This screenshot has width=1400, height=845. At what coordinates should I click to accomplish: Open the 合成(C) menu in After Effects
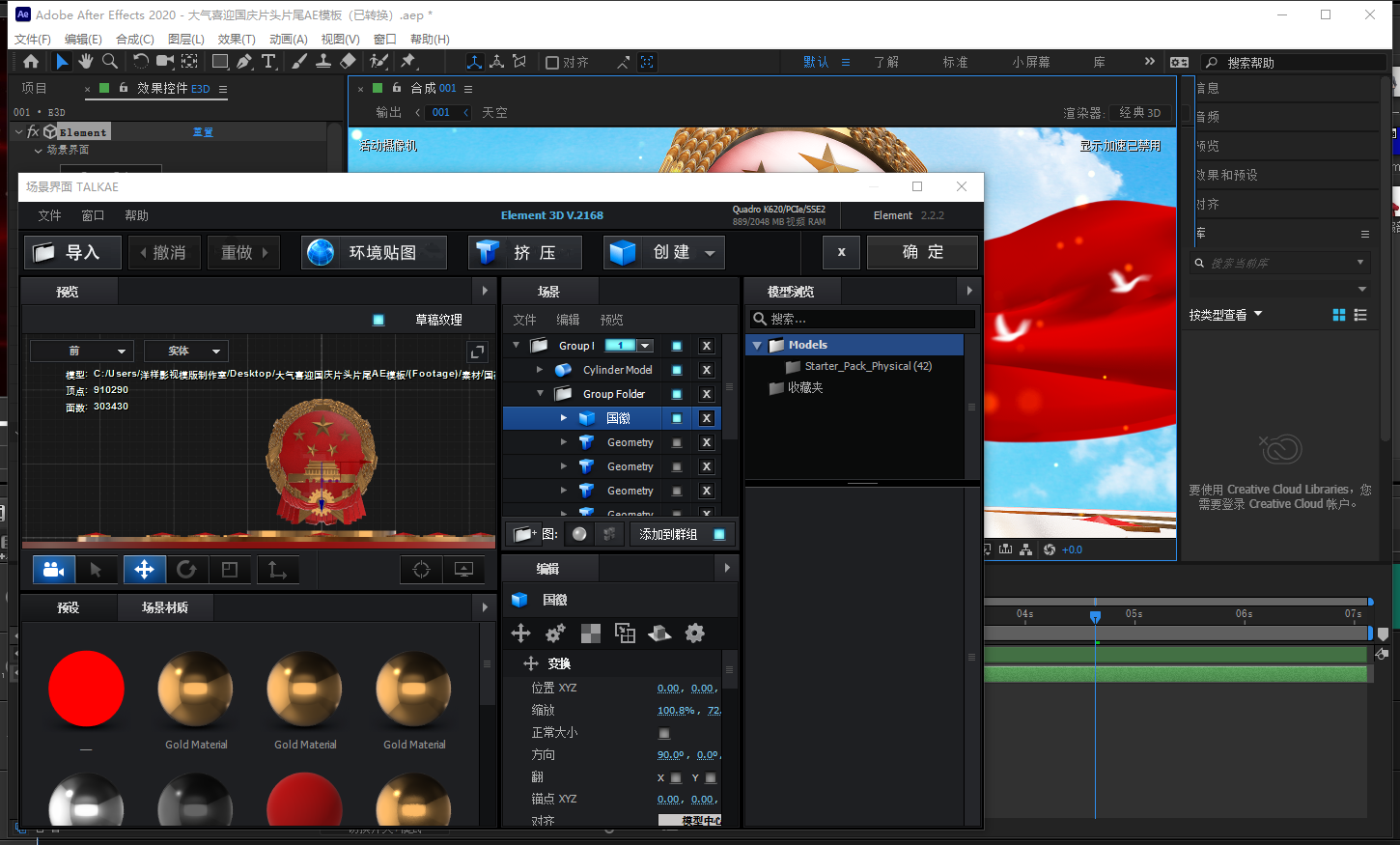[x=135, y=39]
